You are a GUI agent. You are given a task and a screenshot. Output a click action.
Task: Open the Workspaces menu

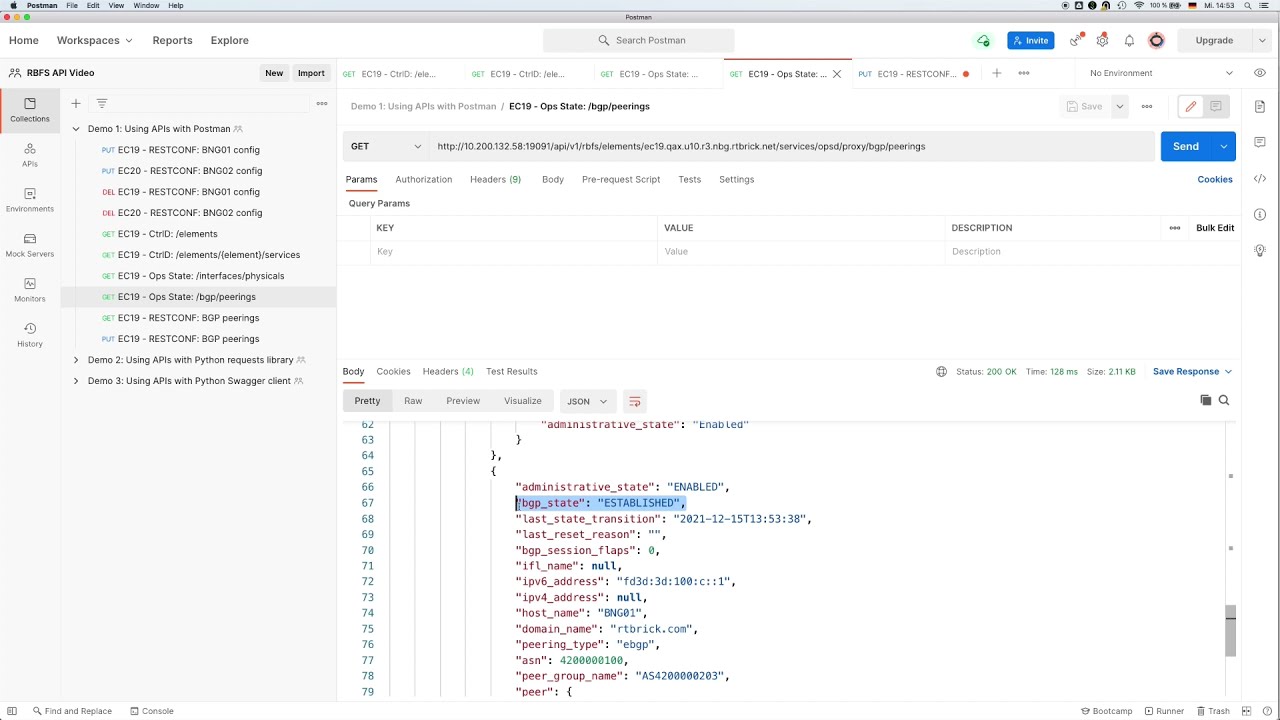click(x=94, y=40)
